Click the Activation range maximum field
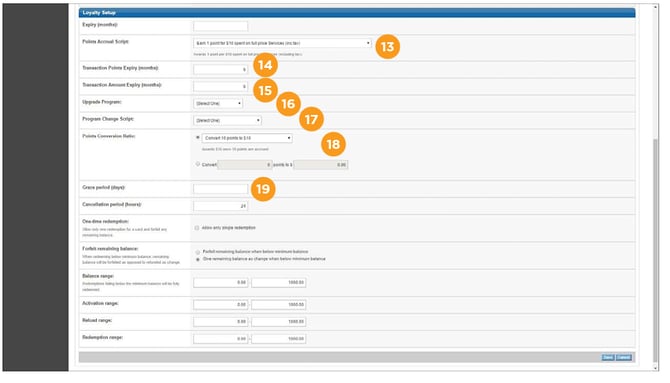Screen dimensions: 670x383 pos(279,305)
